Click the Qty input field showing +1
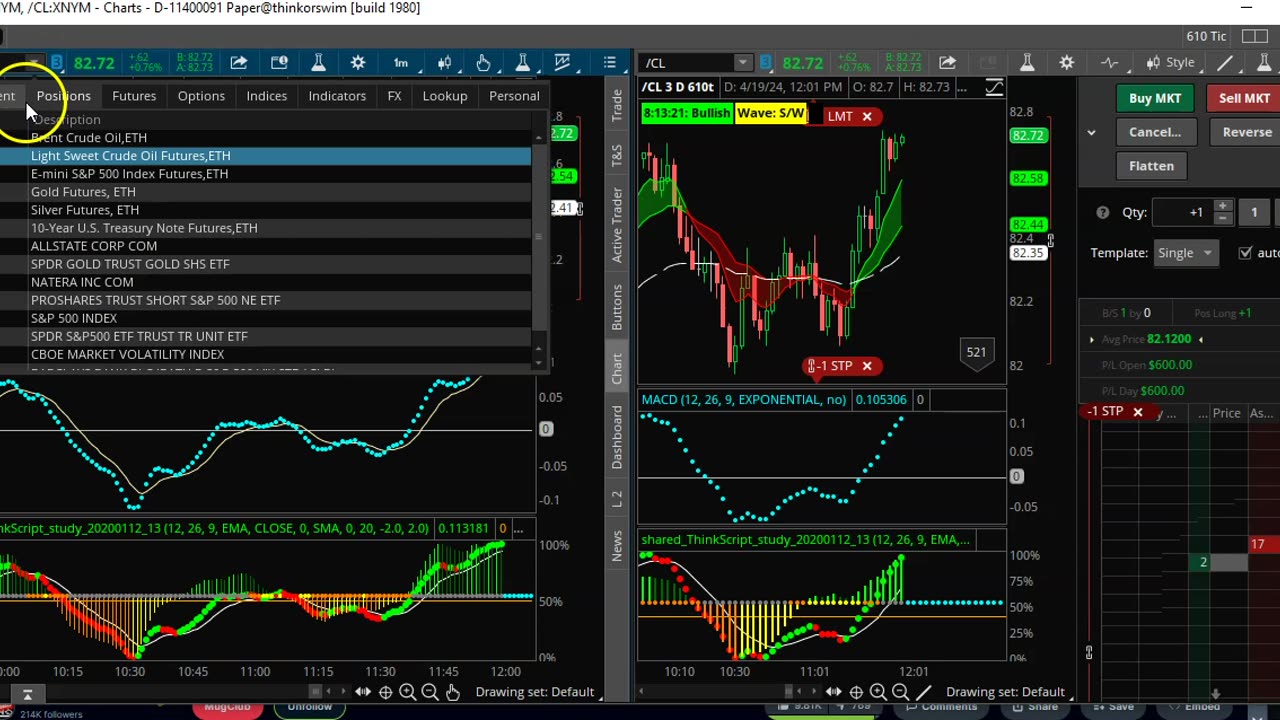The height and width of the screenshot is (720, 1280). [x=1181, y=212]
